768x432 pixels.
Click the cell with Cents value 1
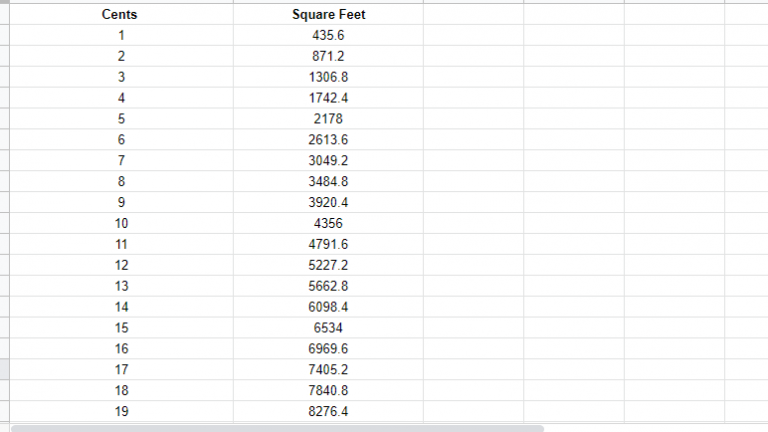121,35
